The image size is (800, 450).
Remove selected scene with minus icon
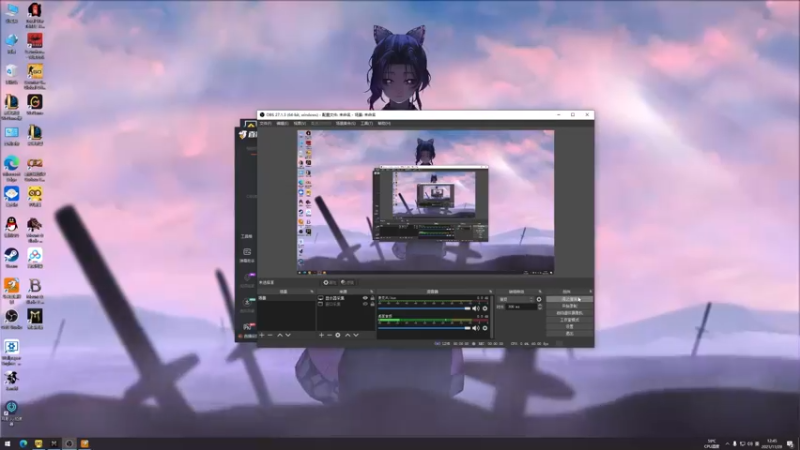pos(270,335)
